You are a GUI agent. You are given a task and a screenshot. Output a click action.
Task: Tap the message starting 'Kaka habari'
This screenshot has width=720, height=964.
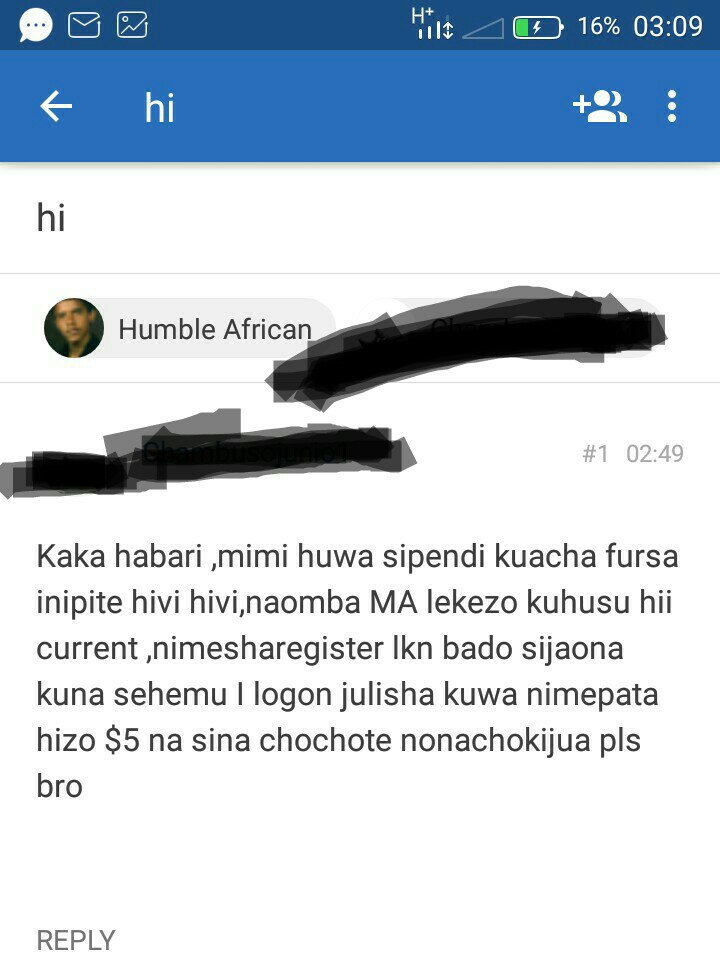click(x=357, y=671)
